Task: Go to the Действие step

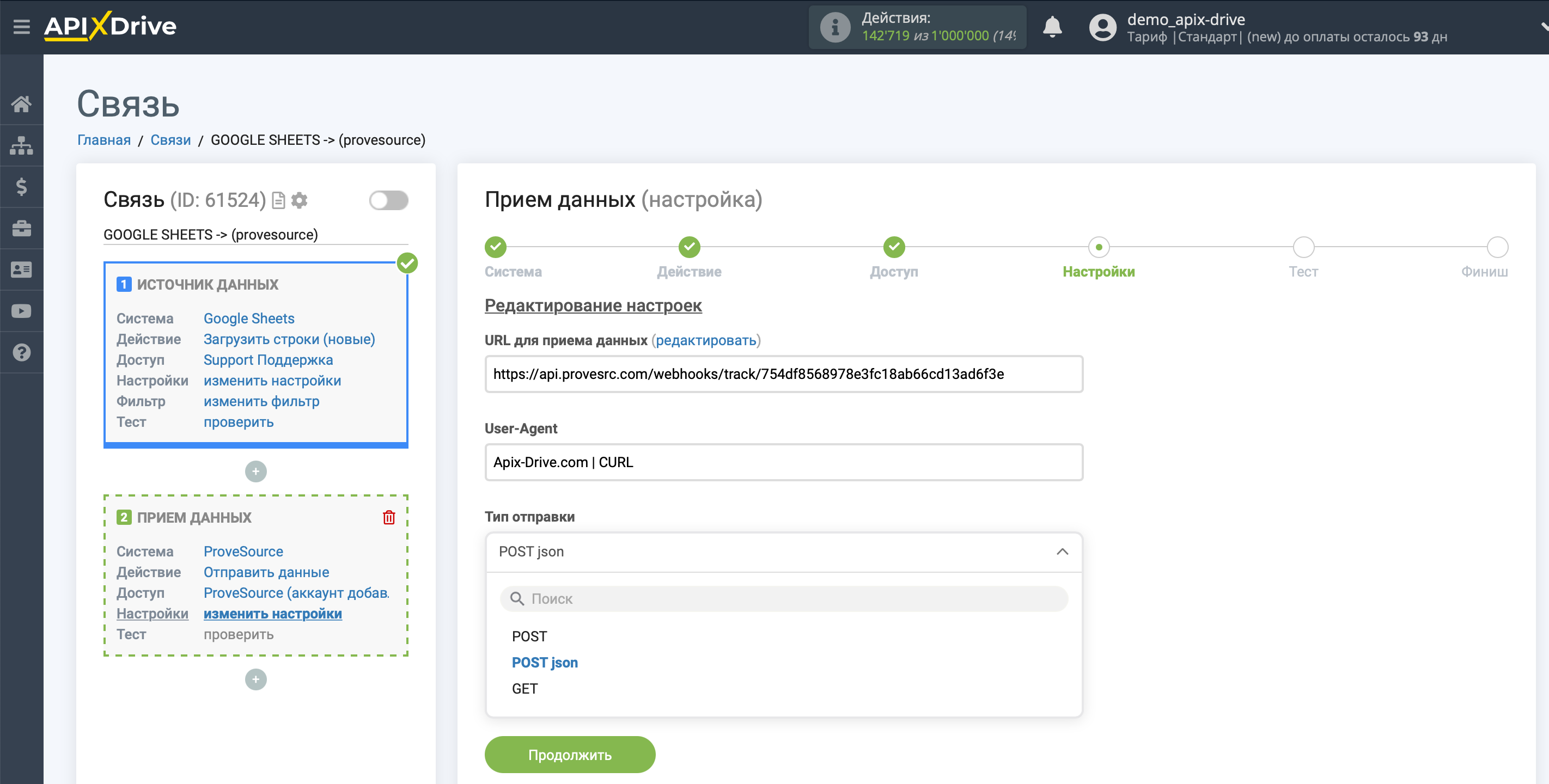Action: click(x=689, y=247)
